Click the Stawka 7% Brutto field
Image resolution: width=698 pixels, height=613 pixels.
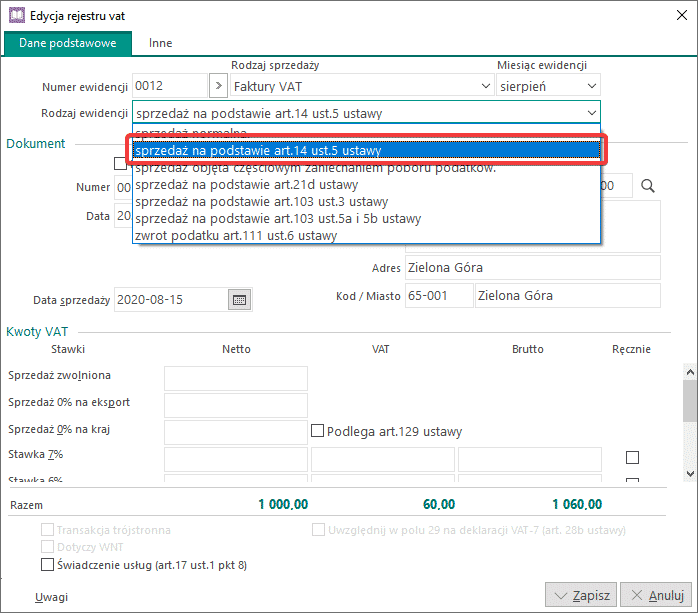point(530,459)
